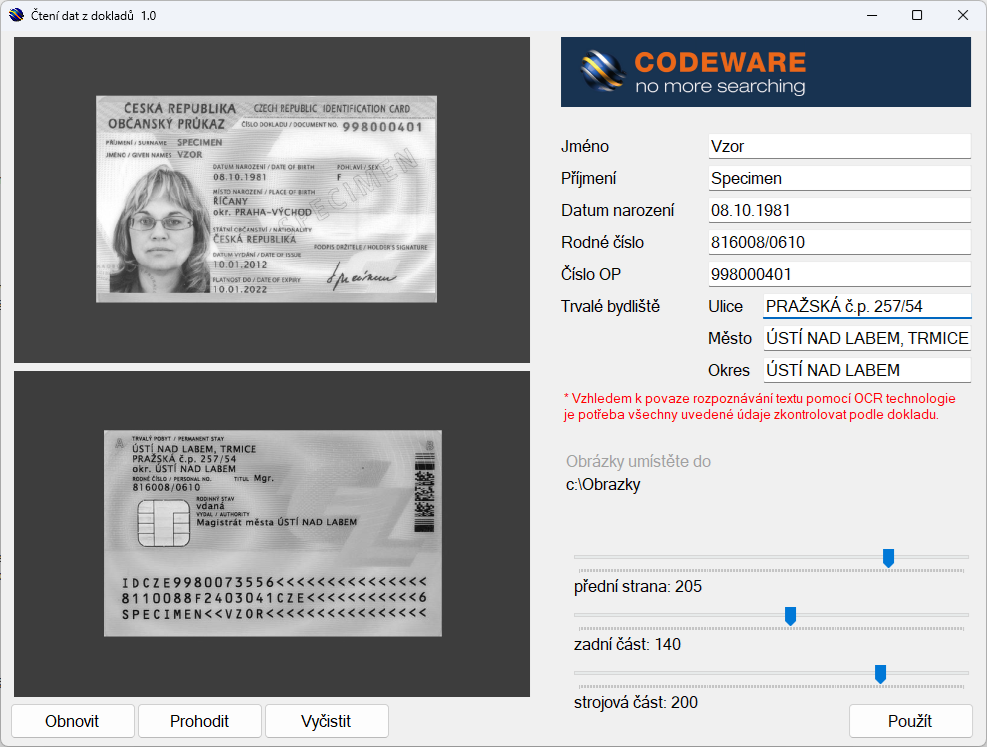Screen dimensions: 987x747
Task: Click the Okres input field
Action: tap(866, 370)
